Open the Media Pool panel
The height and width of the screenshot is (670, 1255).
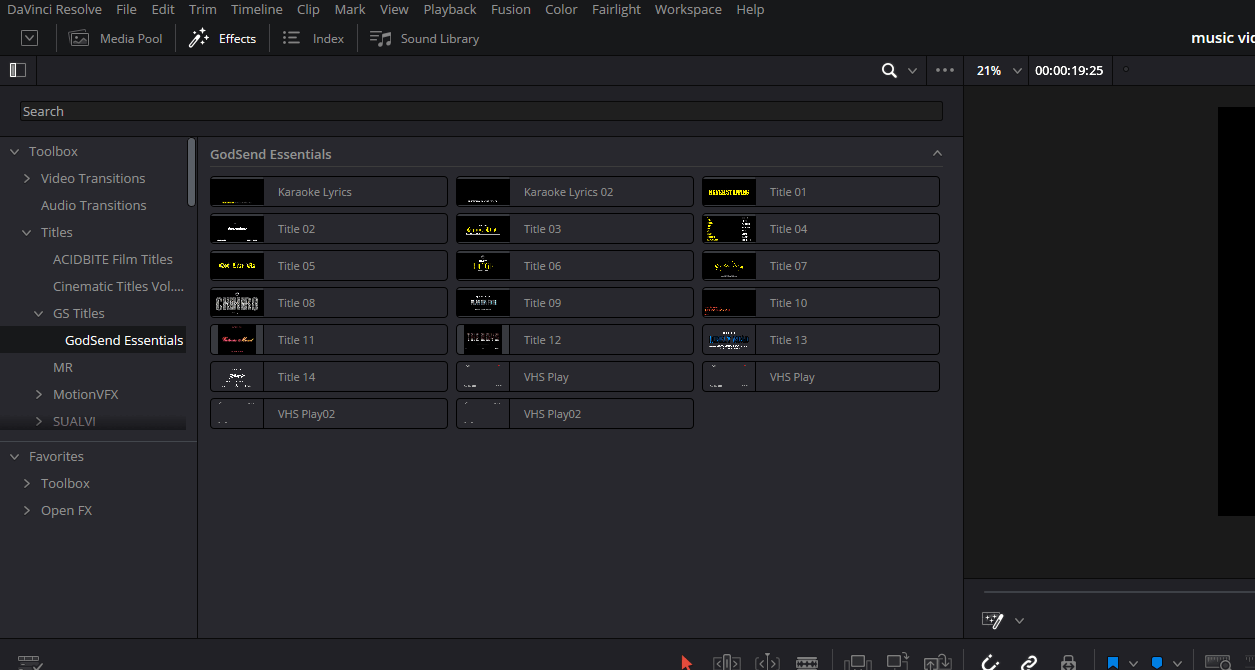click(116, 38)
